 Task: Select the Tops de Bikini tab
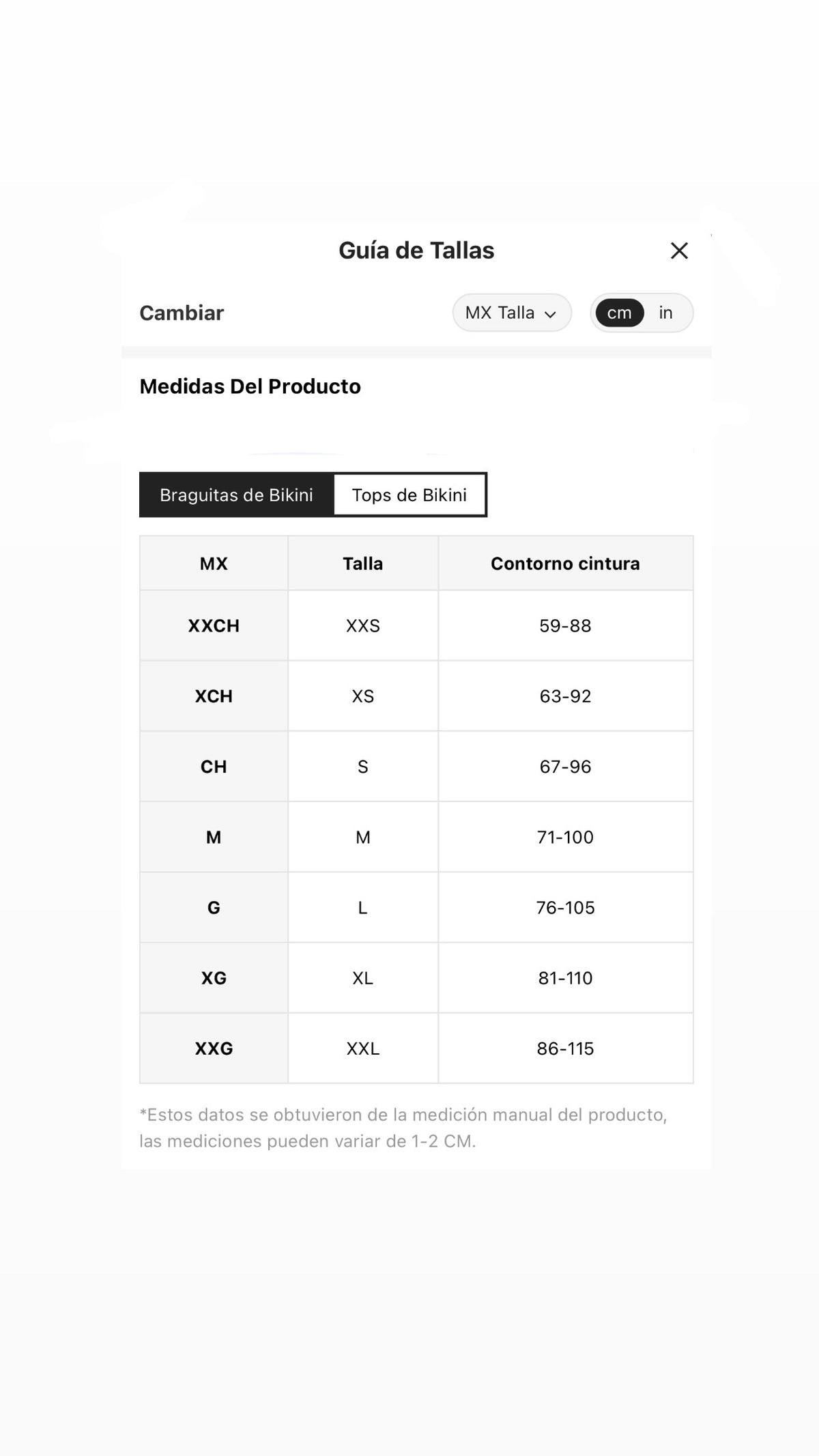[409, 495]
